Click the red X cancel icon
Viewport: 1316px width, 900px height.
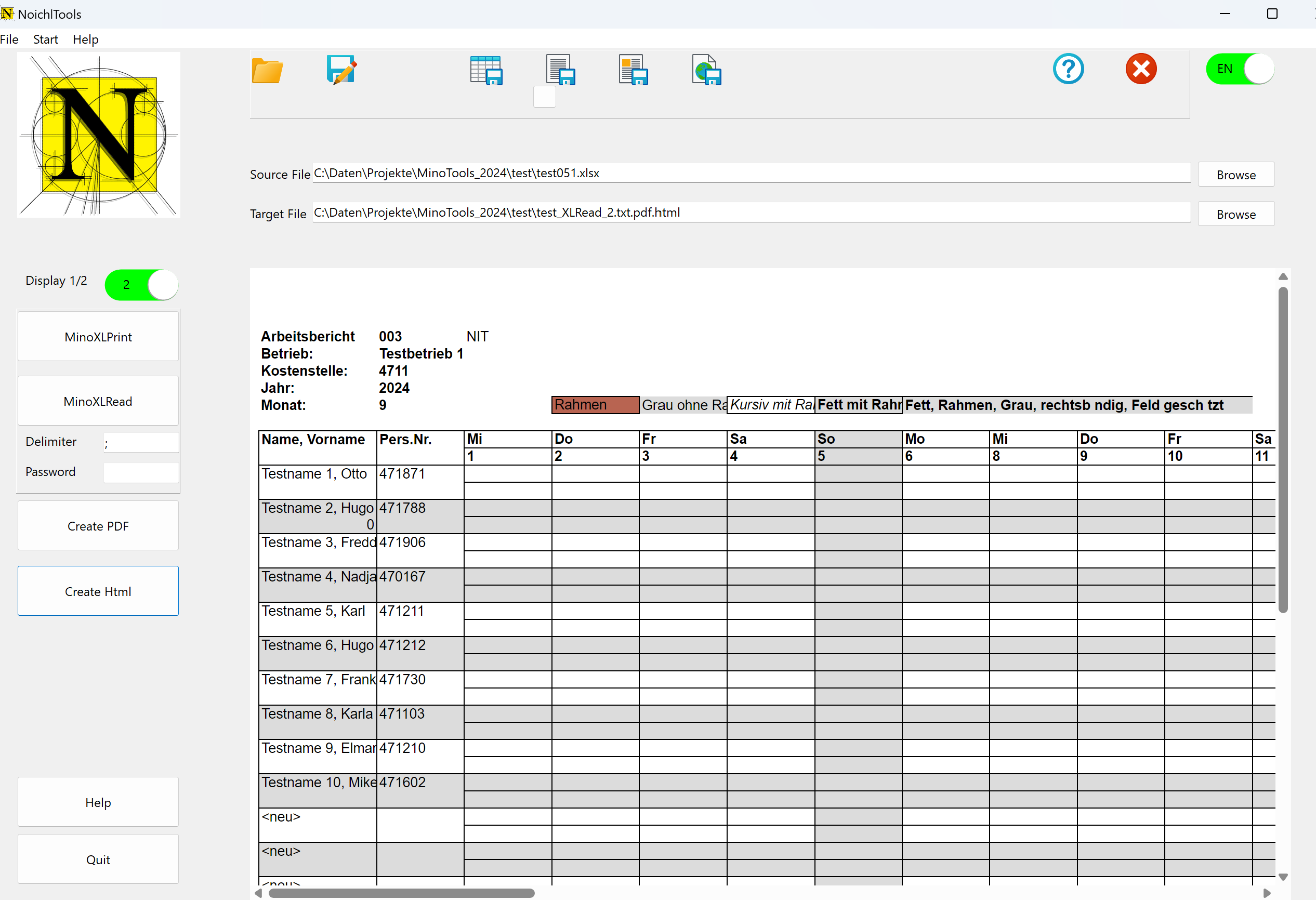point(1140,69)
